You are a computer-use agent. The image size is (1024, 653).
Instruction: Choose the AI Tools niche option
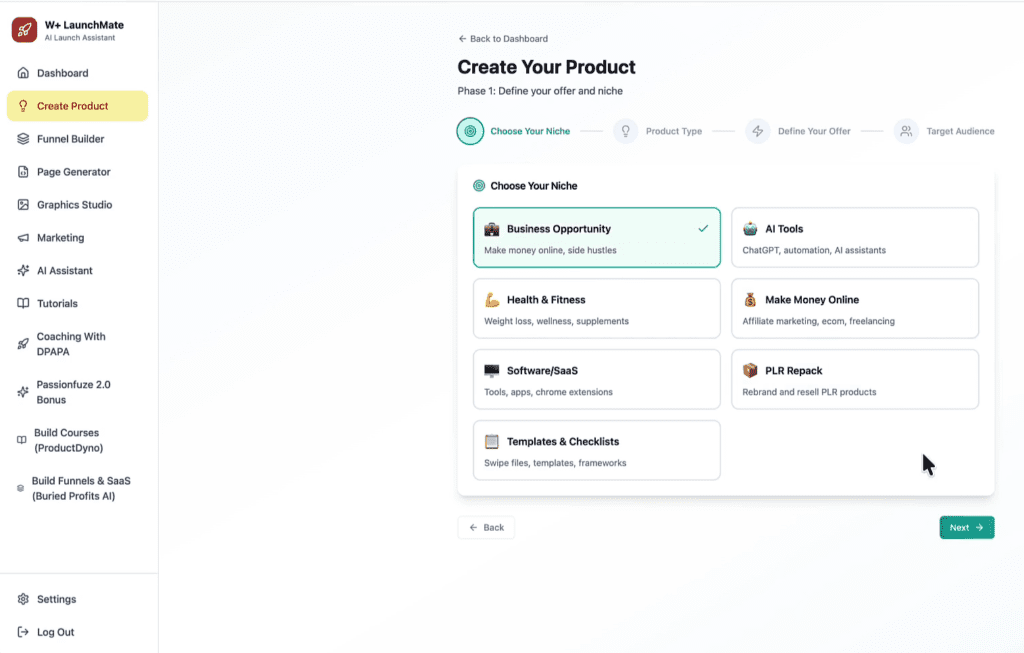pos(854,238)
